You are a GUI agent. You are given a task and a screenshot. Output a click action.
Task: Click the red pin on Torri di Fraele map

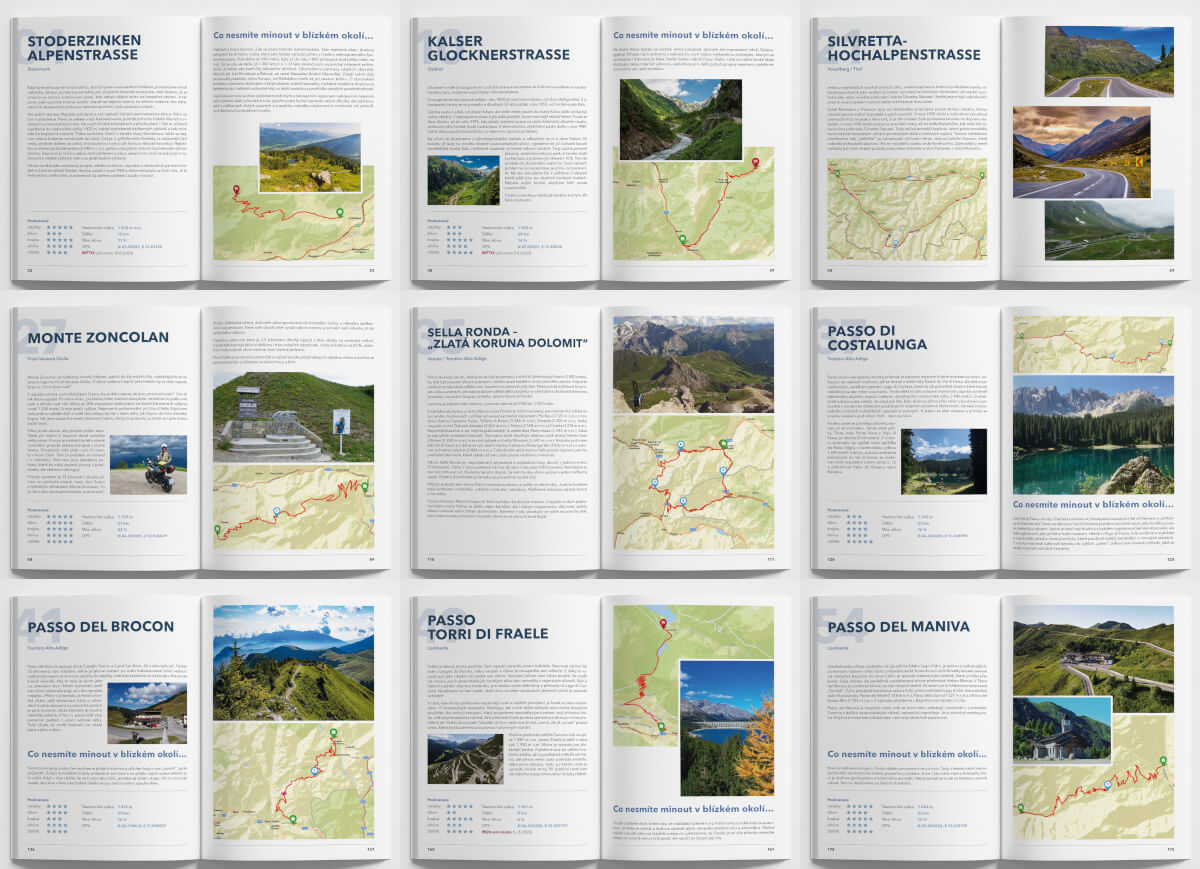click(x=662, y=624)
